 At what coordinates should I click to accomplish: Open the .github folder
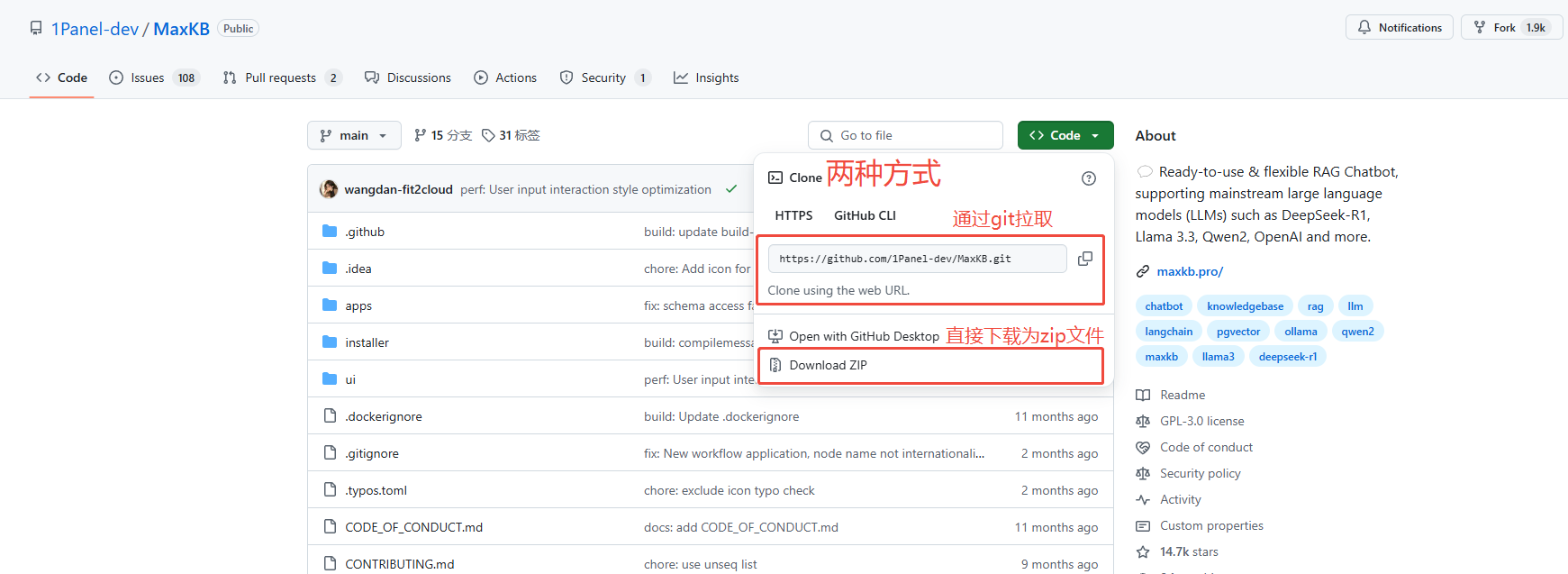pyautogui.click(x=365, y=232)
